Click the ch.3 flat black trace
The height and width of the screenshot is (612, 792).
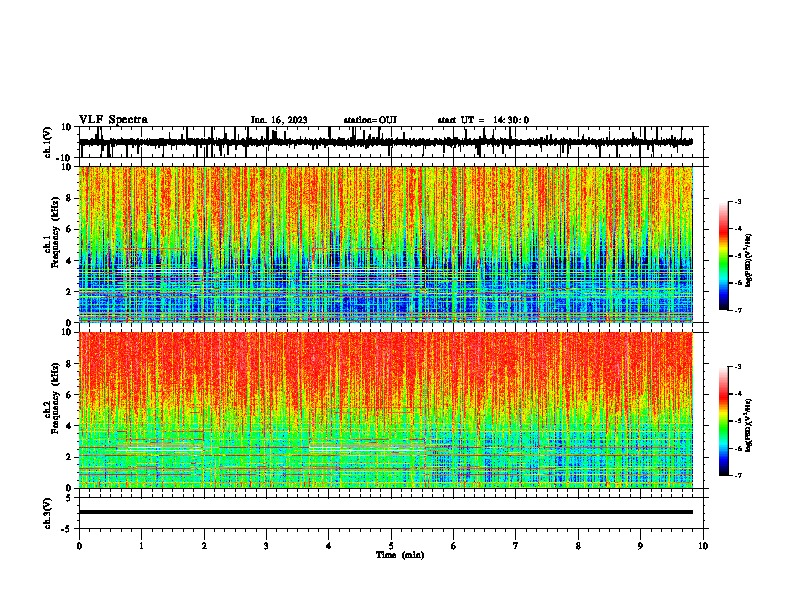[385, 512]
